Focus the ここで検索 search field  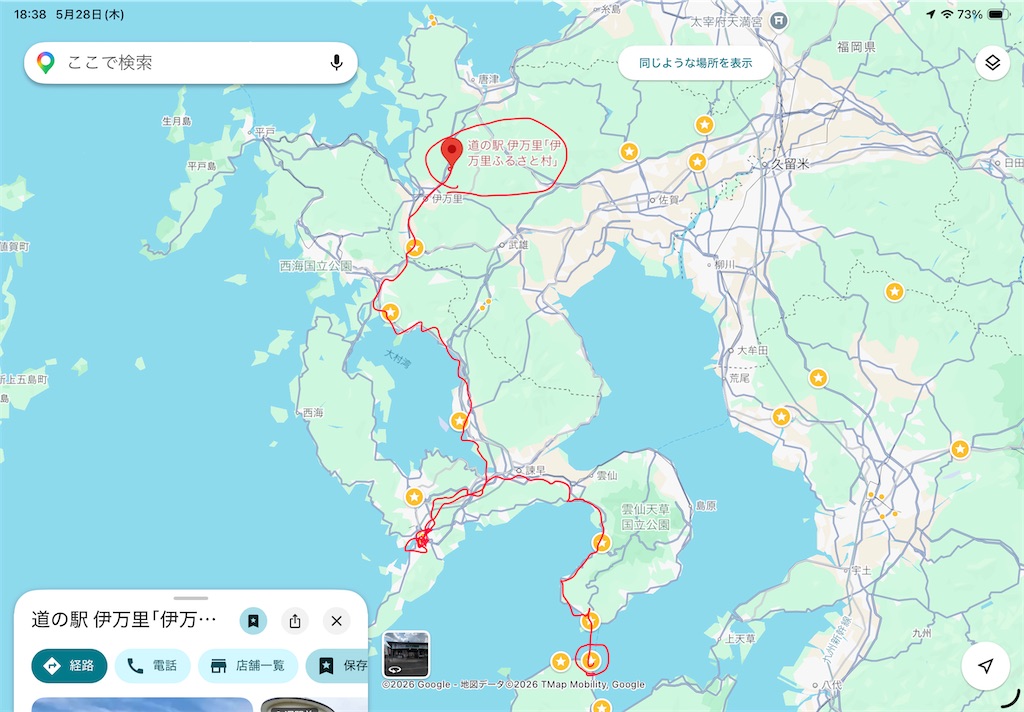[191, 63]
